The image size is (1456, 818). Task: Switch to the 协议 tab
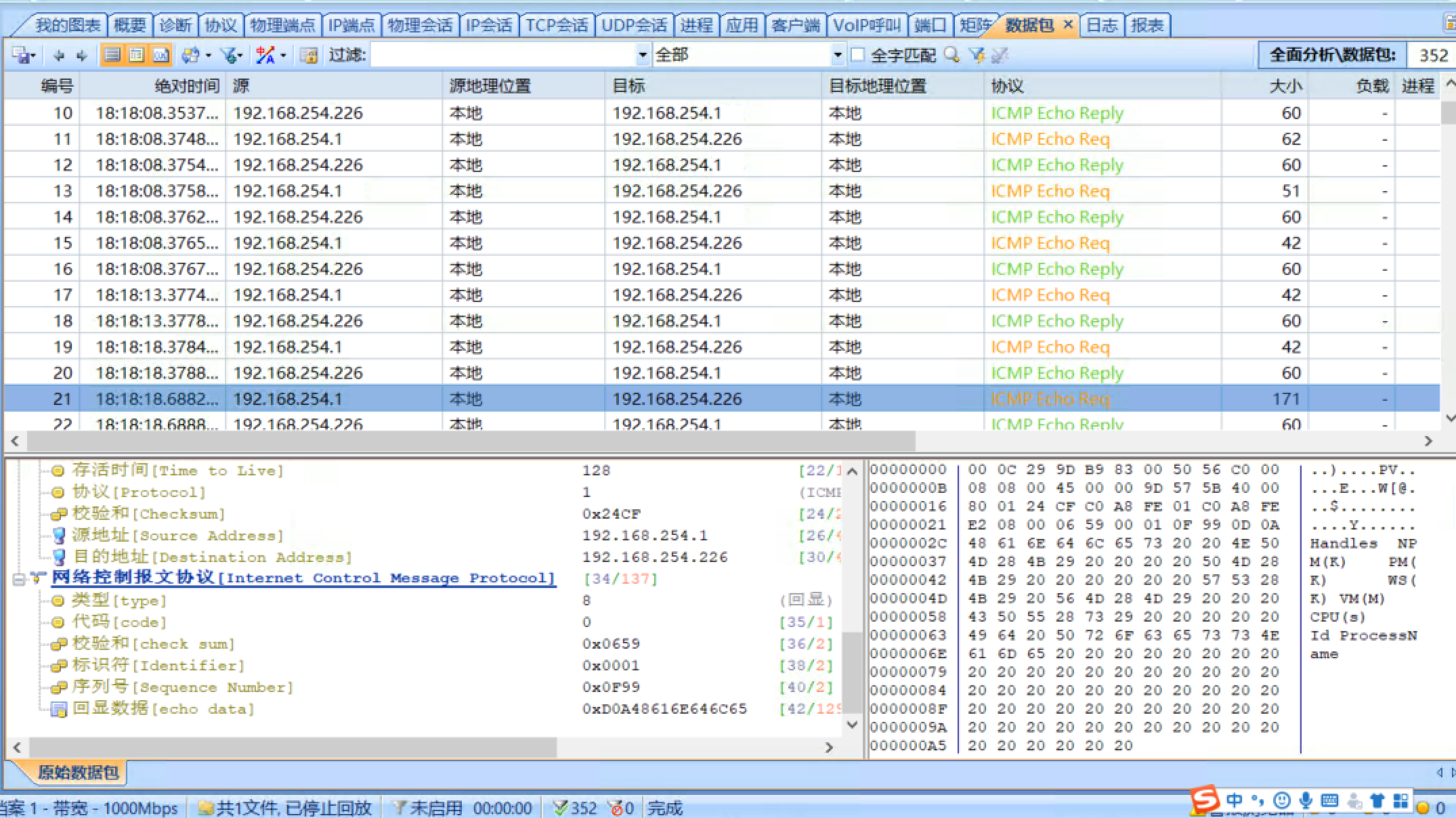220,26
